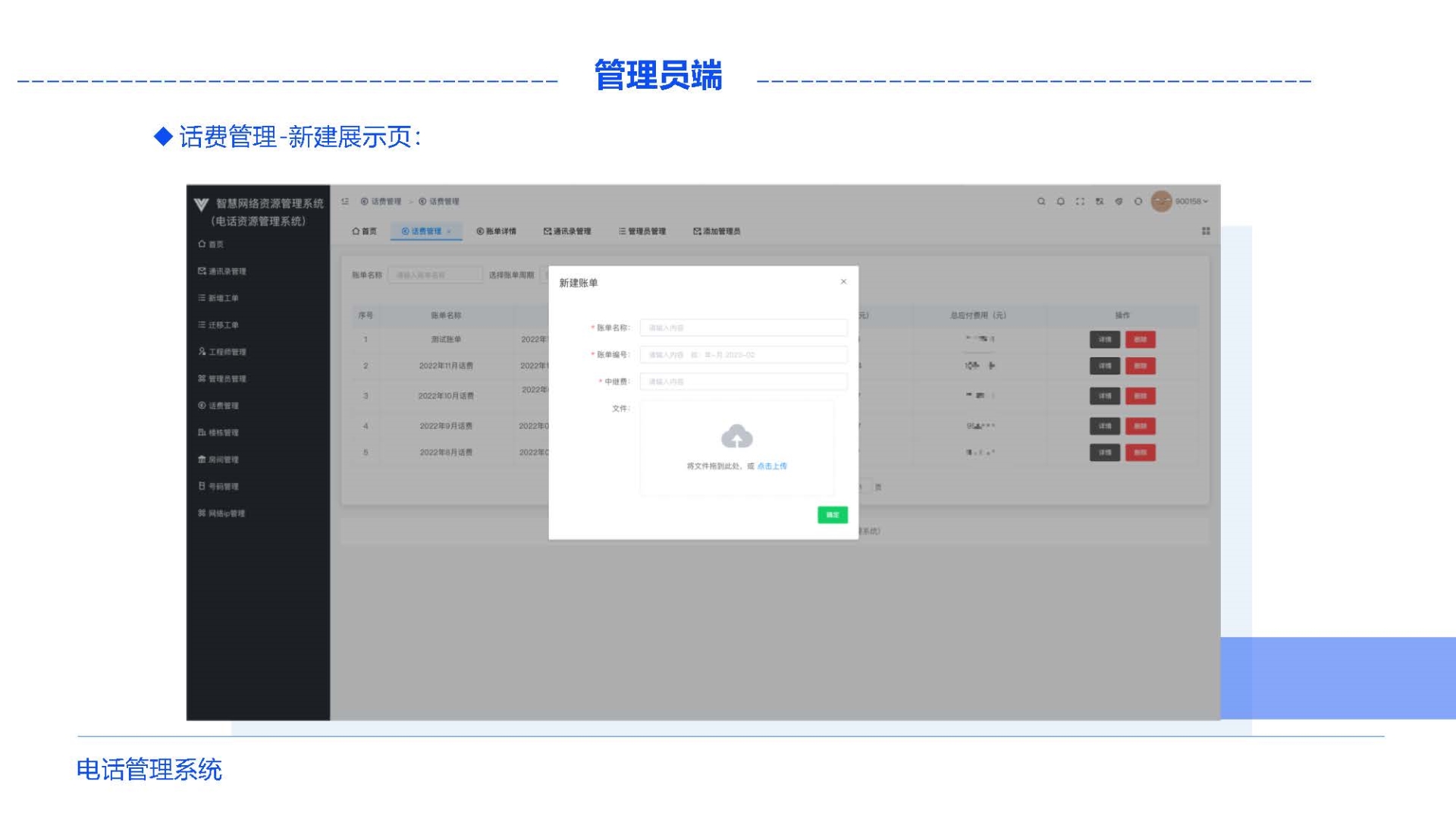Open the tab grid icon at right

(1206, 231)
